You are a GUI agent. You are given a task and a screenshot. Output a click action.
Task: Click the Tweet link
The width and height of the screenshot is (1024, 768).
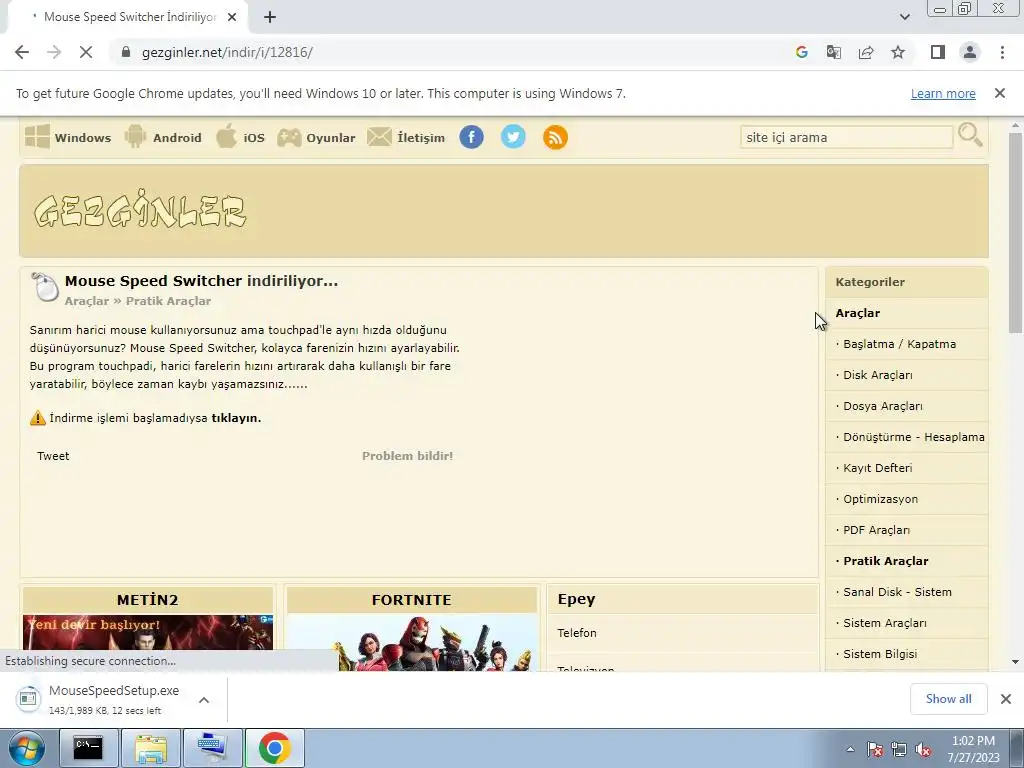53,456
